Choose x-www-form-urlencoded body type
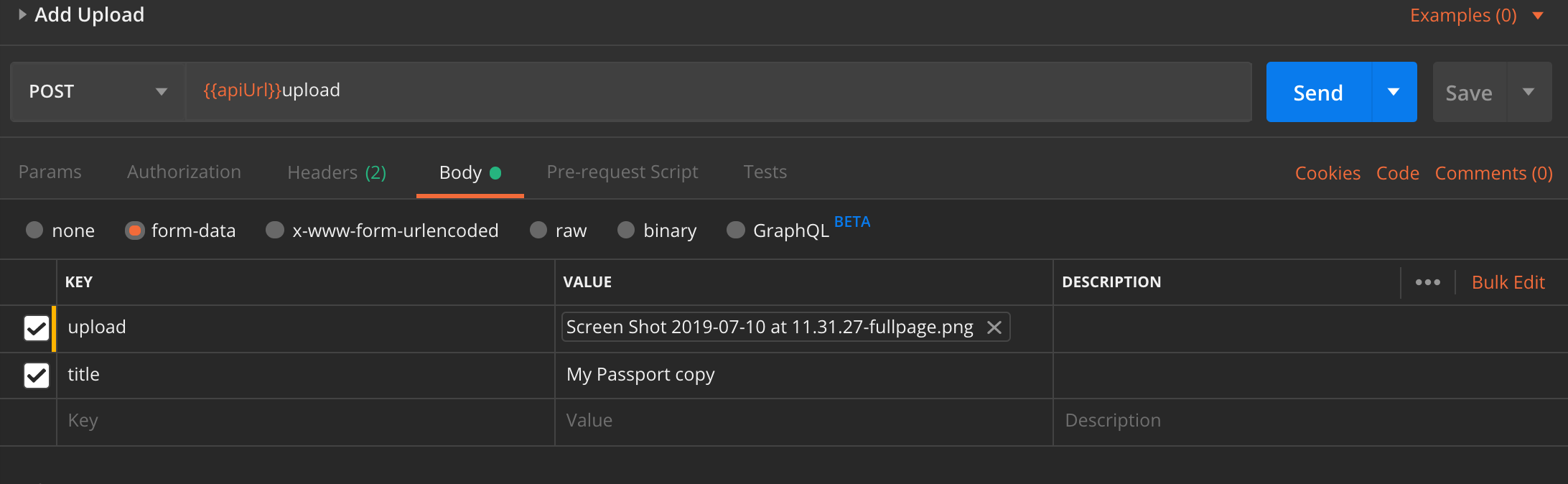The height and width of the screenshot is (484, 1568). click(275, 230)
